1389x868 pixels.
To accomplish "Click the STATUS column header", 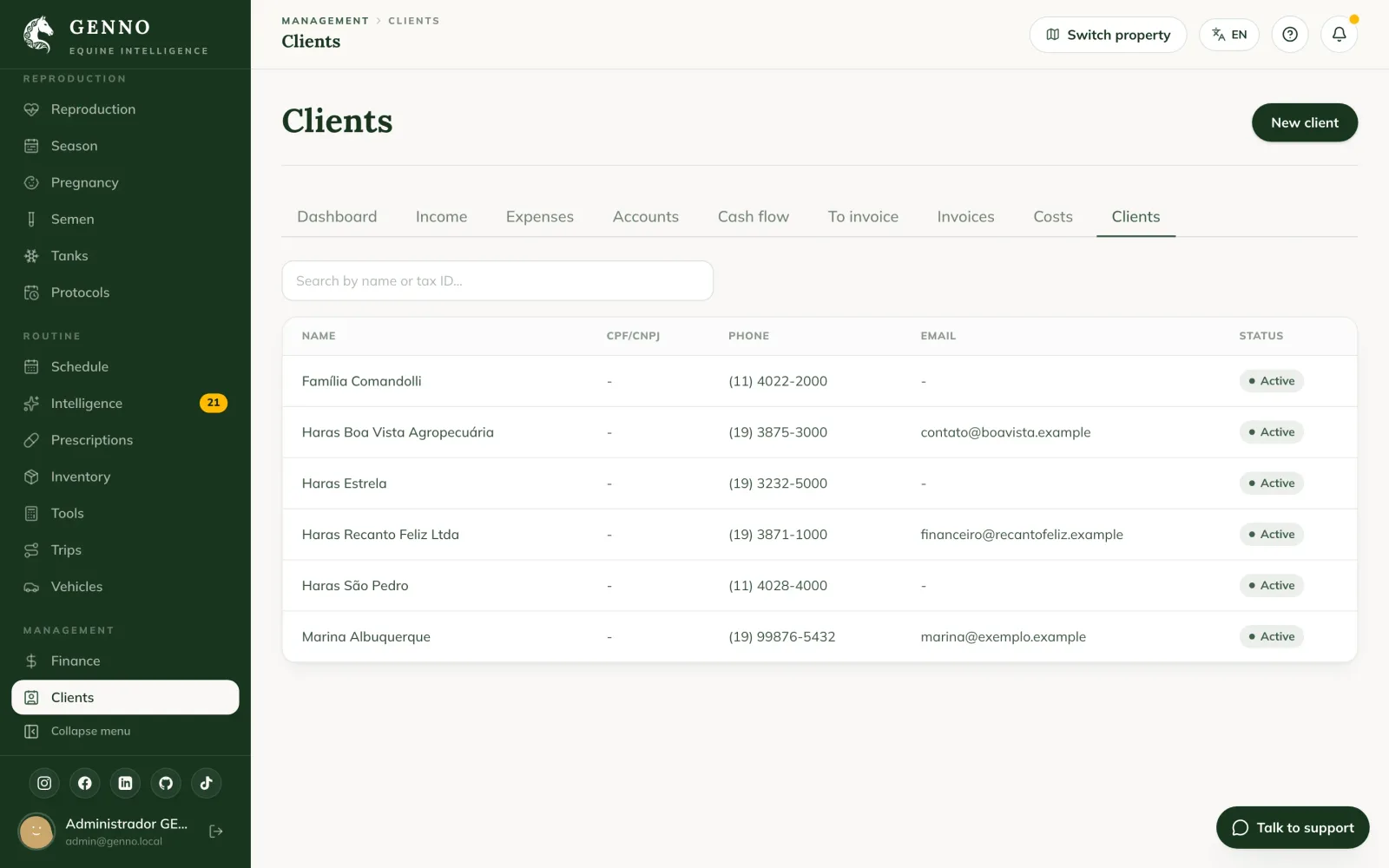I will (x=1261, y=336).
